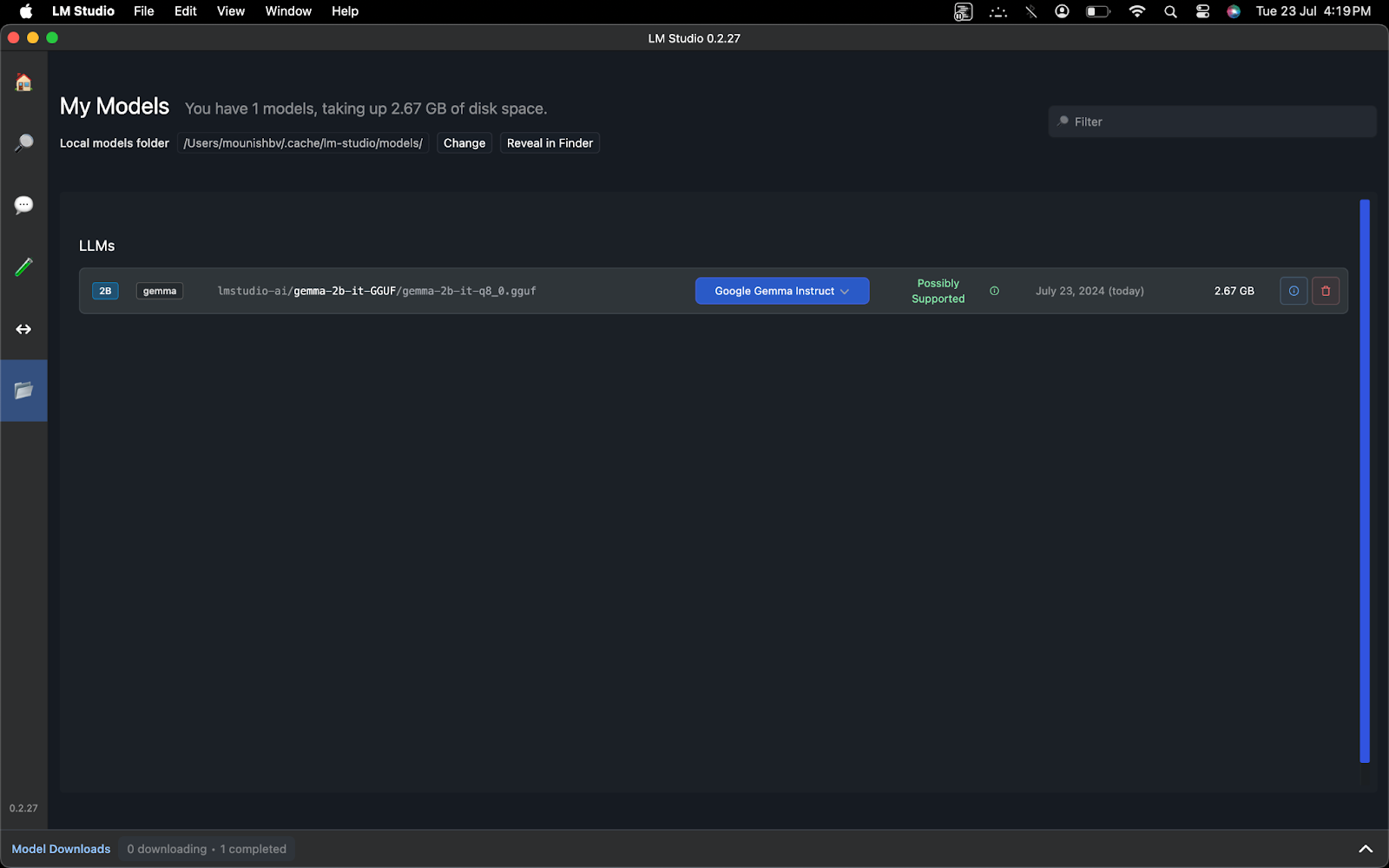The height and width of the screenshot is (868, 1389).
Task: Click 0 downloading 1 completed status
Action: click(207, 849)
